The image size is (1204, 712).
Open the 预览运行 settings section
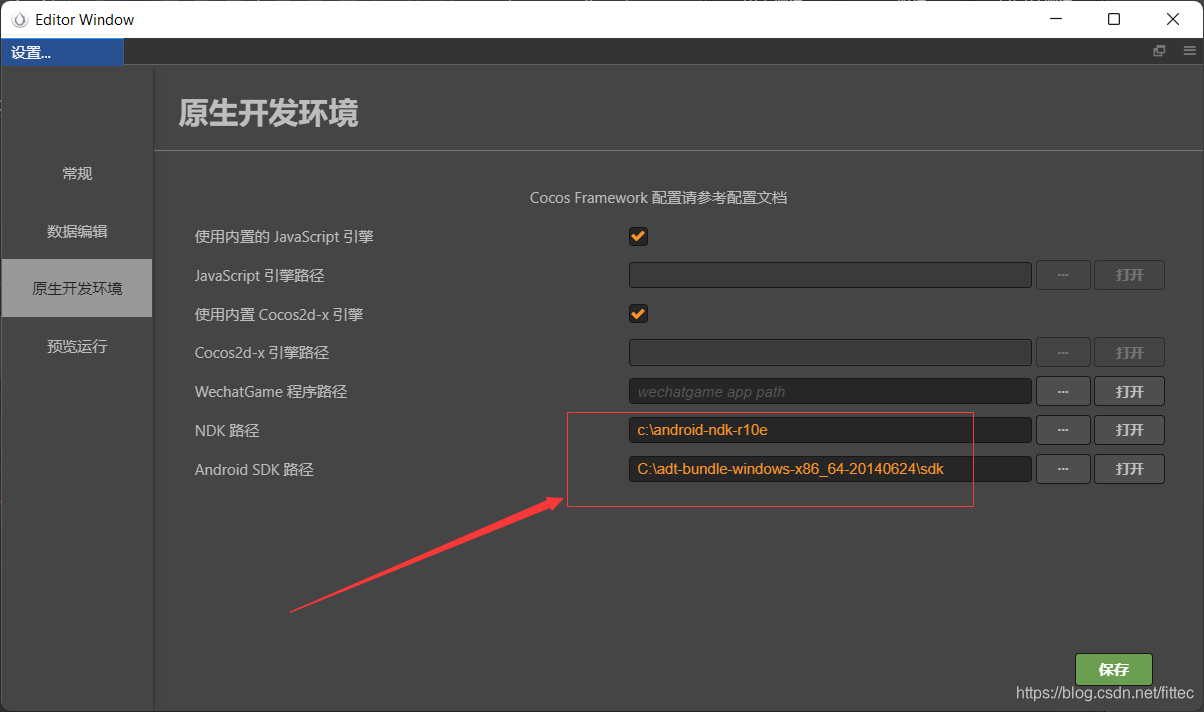[x=77, y=346]
